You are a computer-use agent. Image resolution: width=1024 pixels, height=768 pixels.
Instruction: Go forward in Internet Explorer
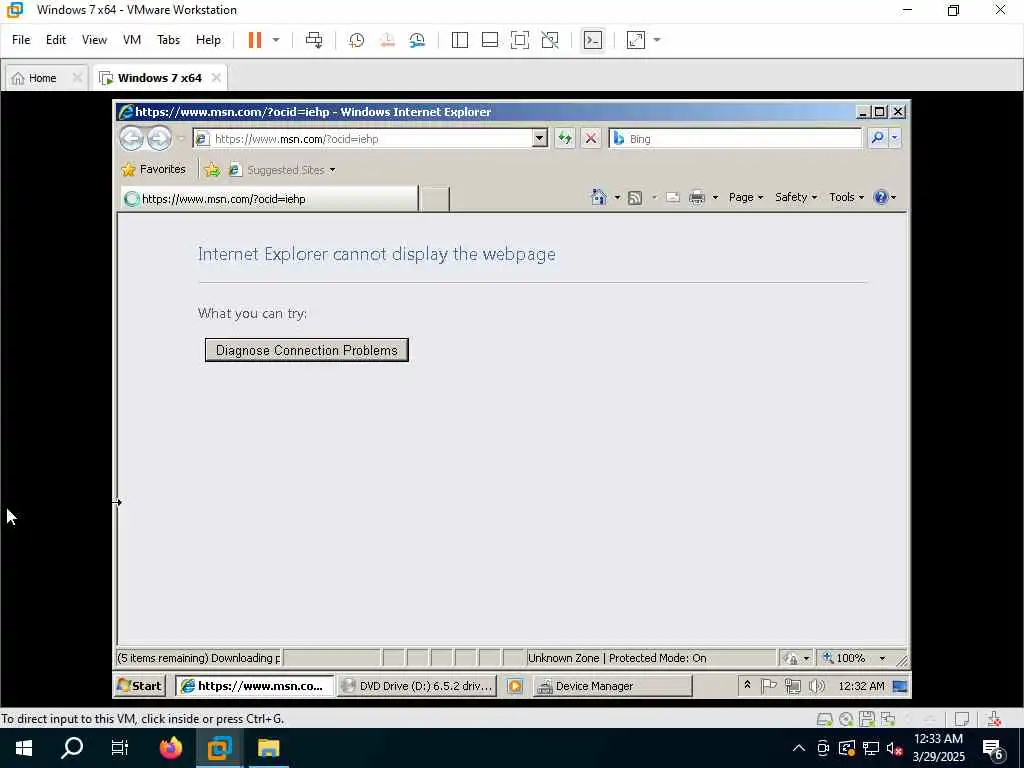click(x=159, y=138)
